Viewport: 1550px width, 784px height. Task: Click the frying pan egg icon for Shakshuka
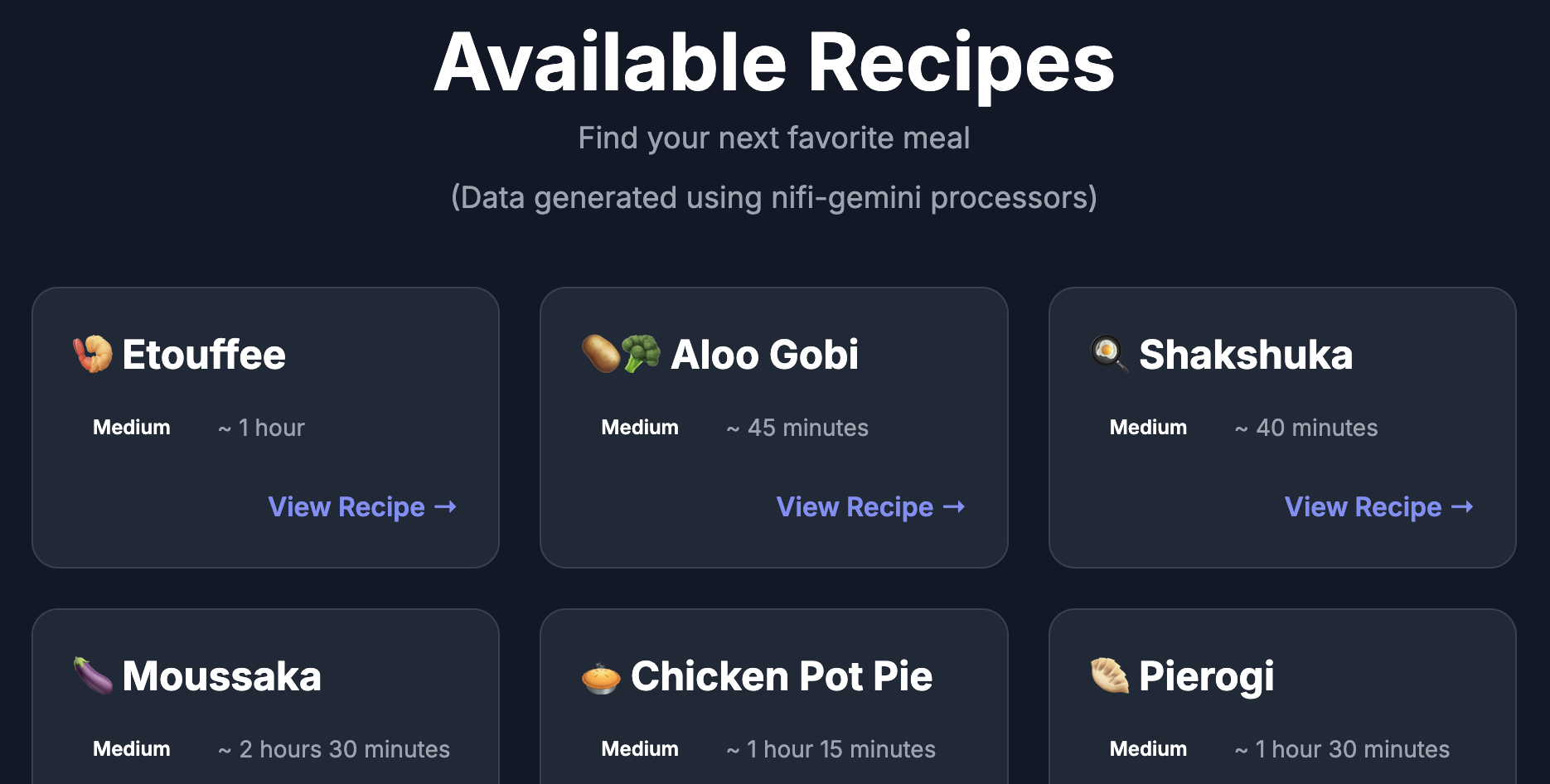tap(1109, 354)
